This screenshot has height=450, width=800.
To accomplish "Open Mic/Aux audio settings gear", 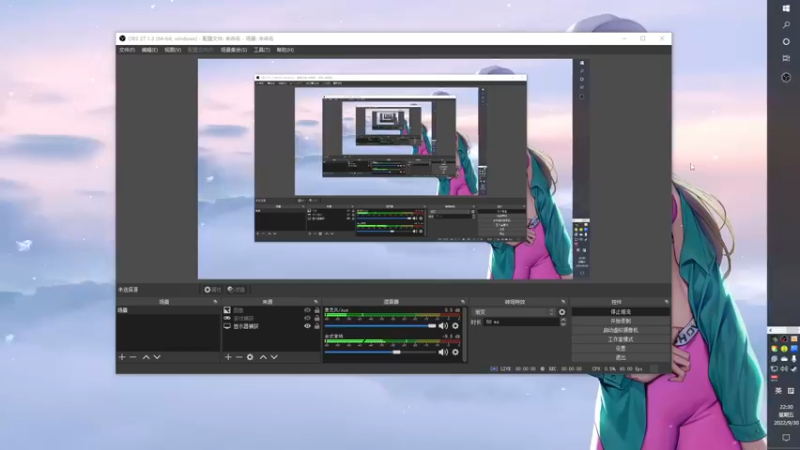I will pos(455,326).
